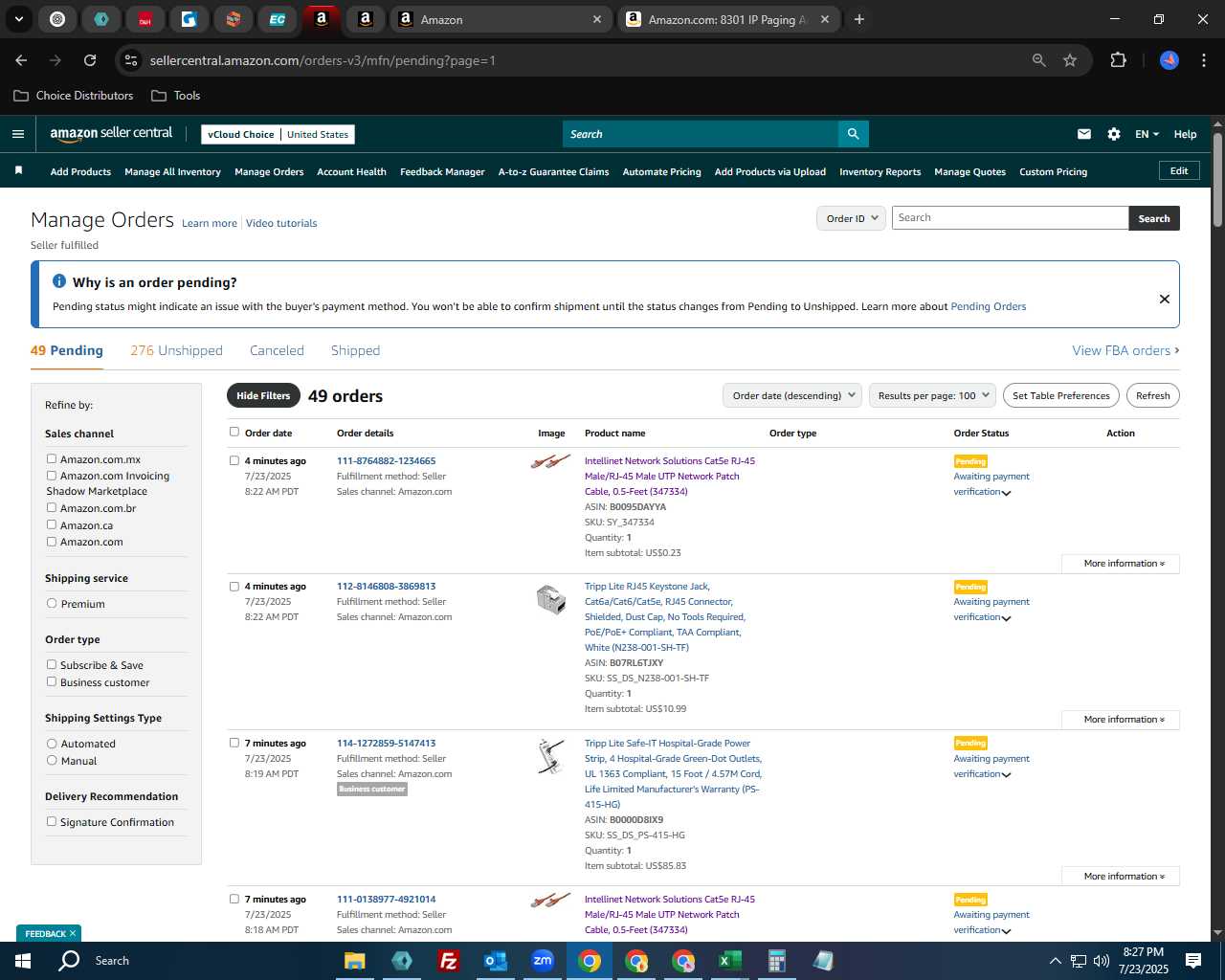1225x980 pixels.
Task: Expand More information for order 112-8146808-3869813
Action: click(x=1121, y=720)
